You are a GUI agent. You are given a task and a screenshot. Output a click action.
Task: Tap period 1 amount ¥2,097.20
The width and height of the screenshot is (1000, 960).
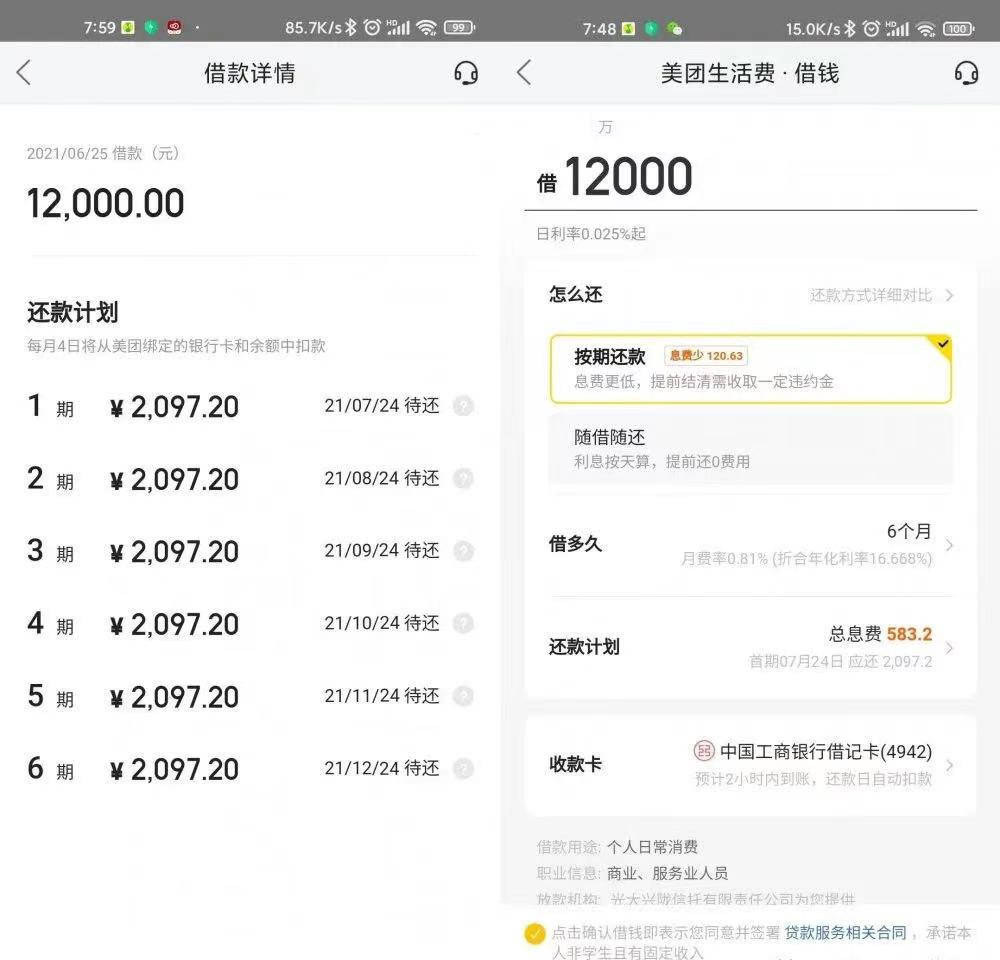tap(174, 407)
